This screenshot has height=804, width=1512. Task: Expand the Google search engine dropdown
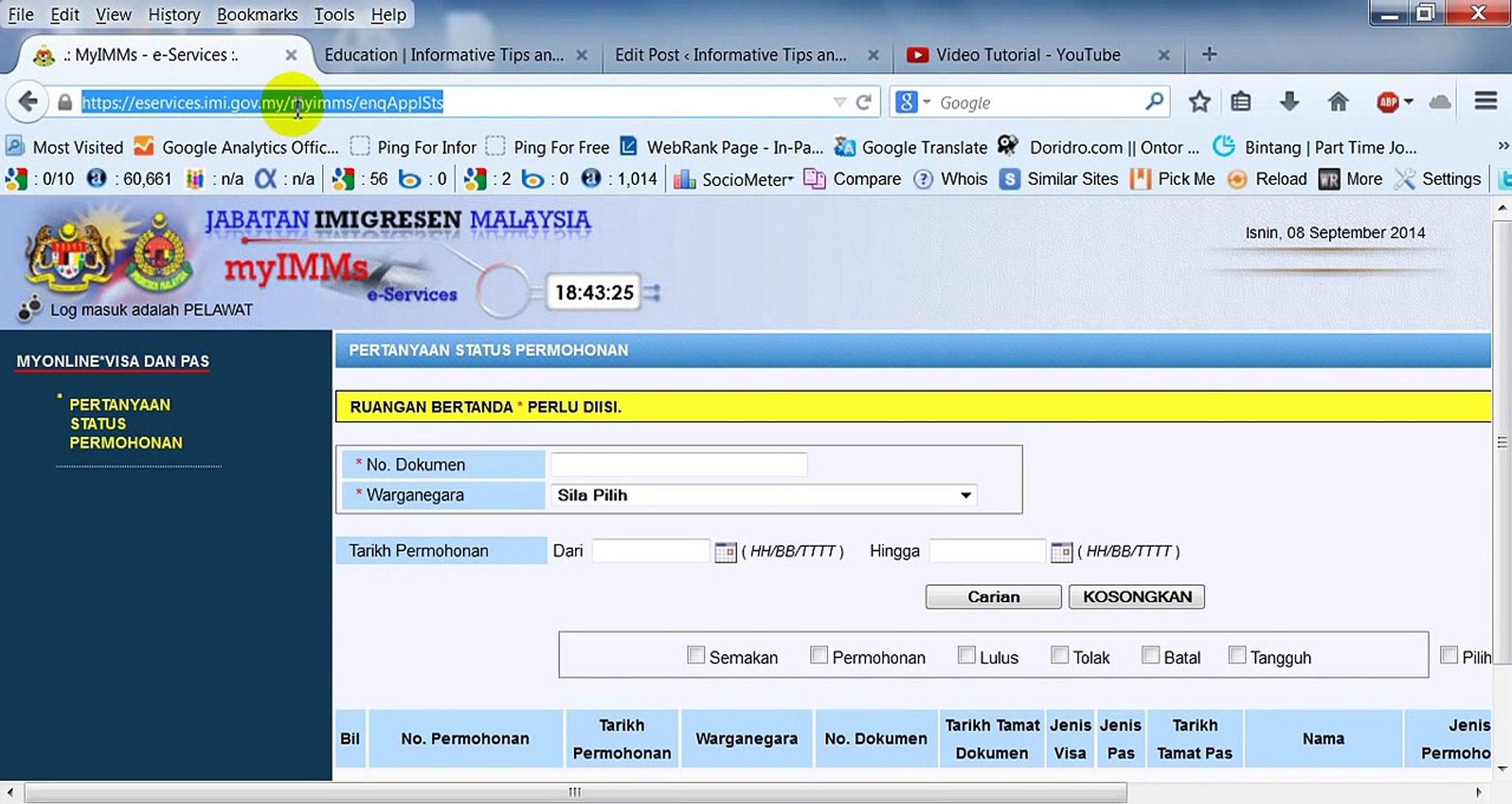point(926,102)
